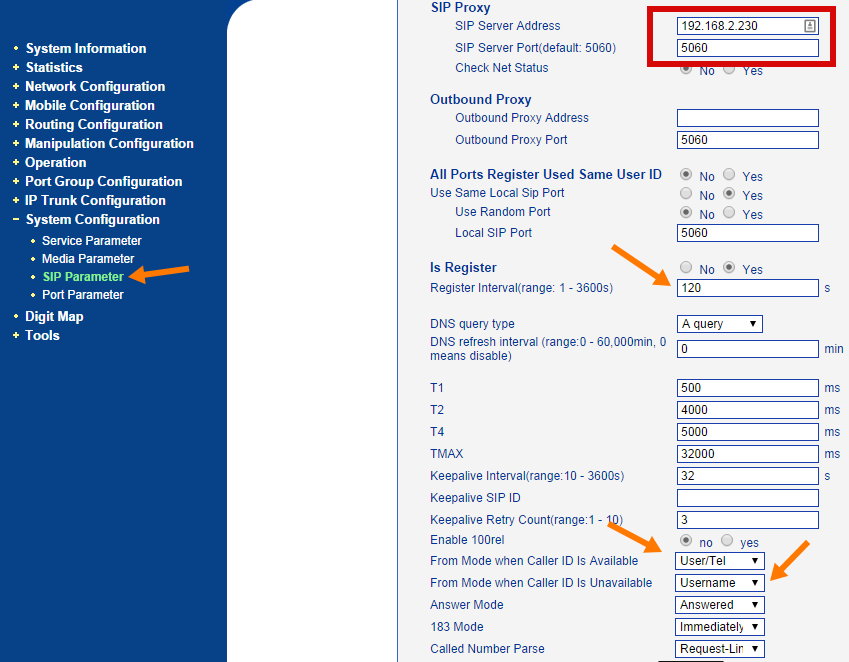Click the Keepalive SIP ID field

pyautogui.click(x=747, y=498)
